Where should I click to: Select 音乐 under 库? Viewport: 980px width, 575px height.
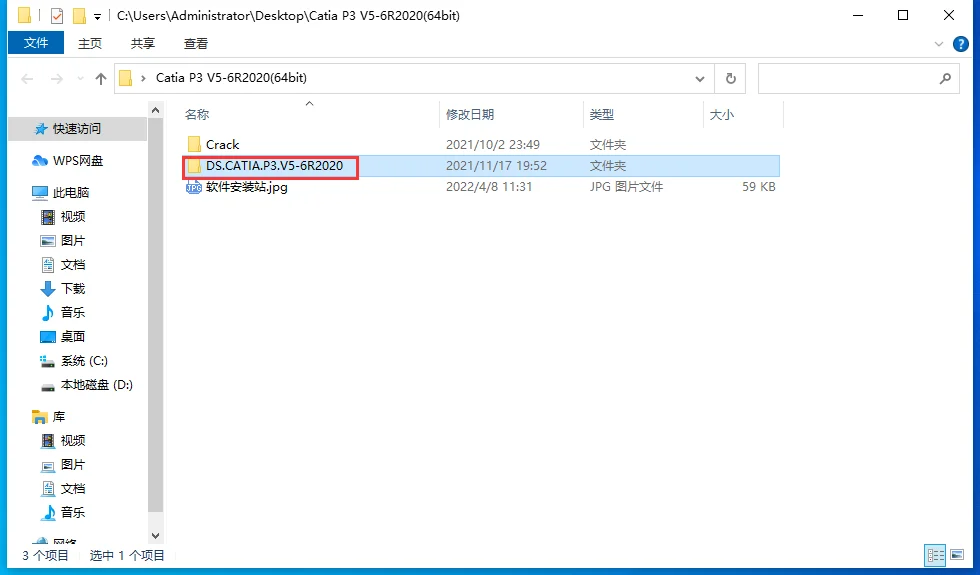(x=72, y=512)
